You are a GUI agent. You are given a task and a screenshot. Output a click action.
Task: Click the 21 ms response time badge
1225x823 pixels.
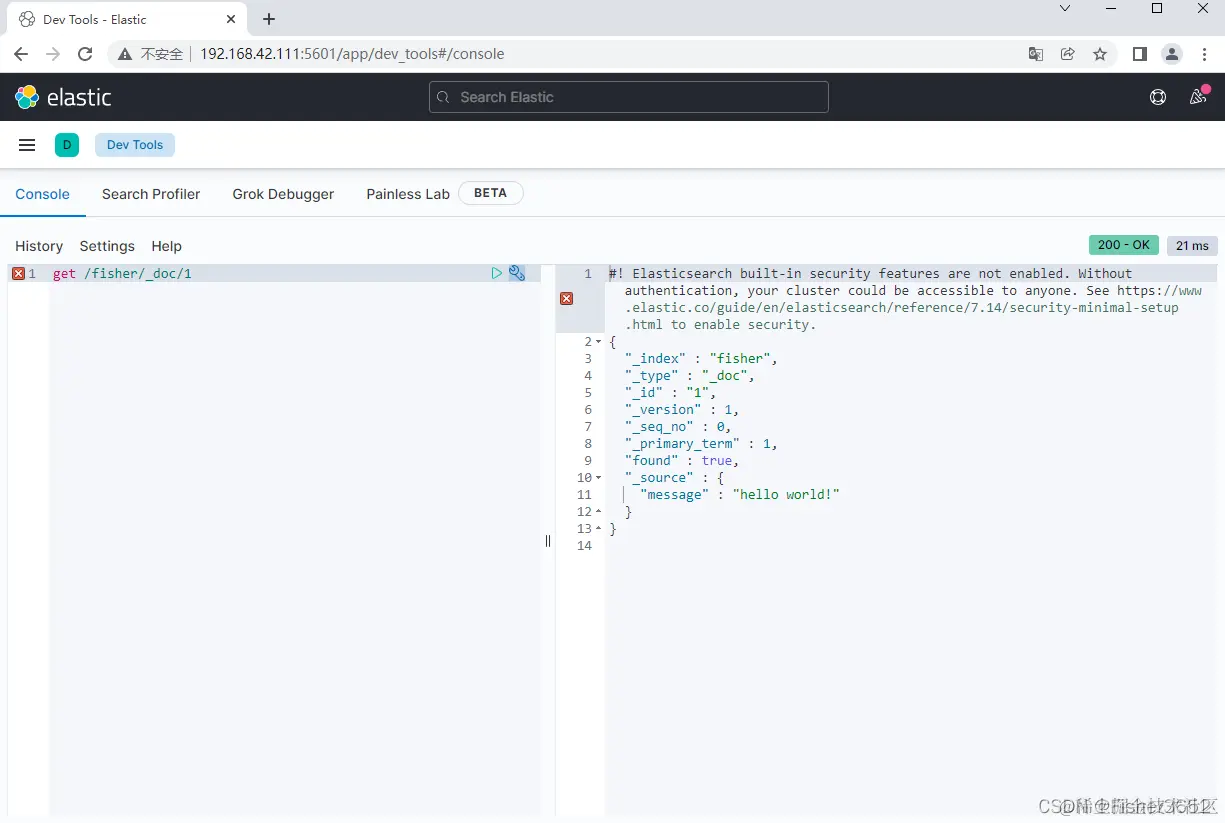point(1192,245)
